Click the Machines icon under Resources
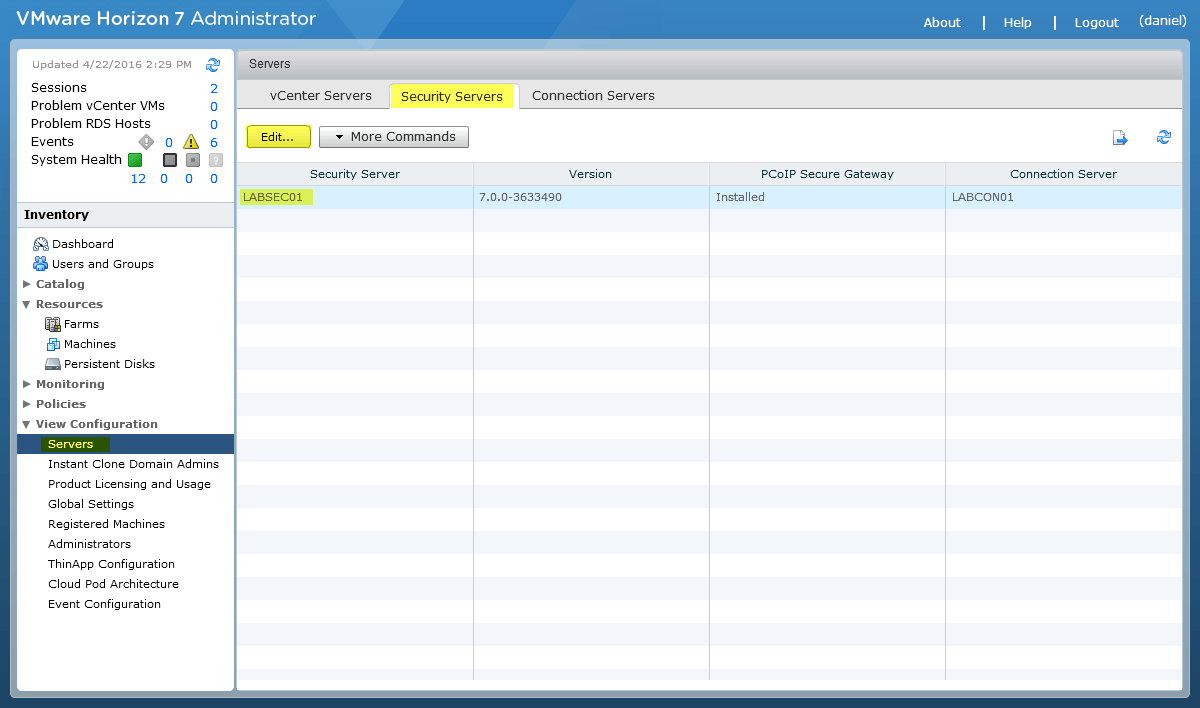 pyautogui.click(x=53, y=344)
